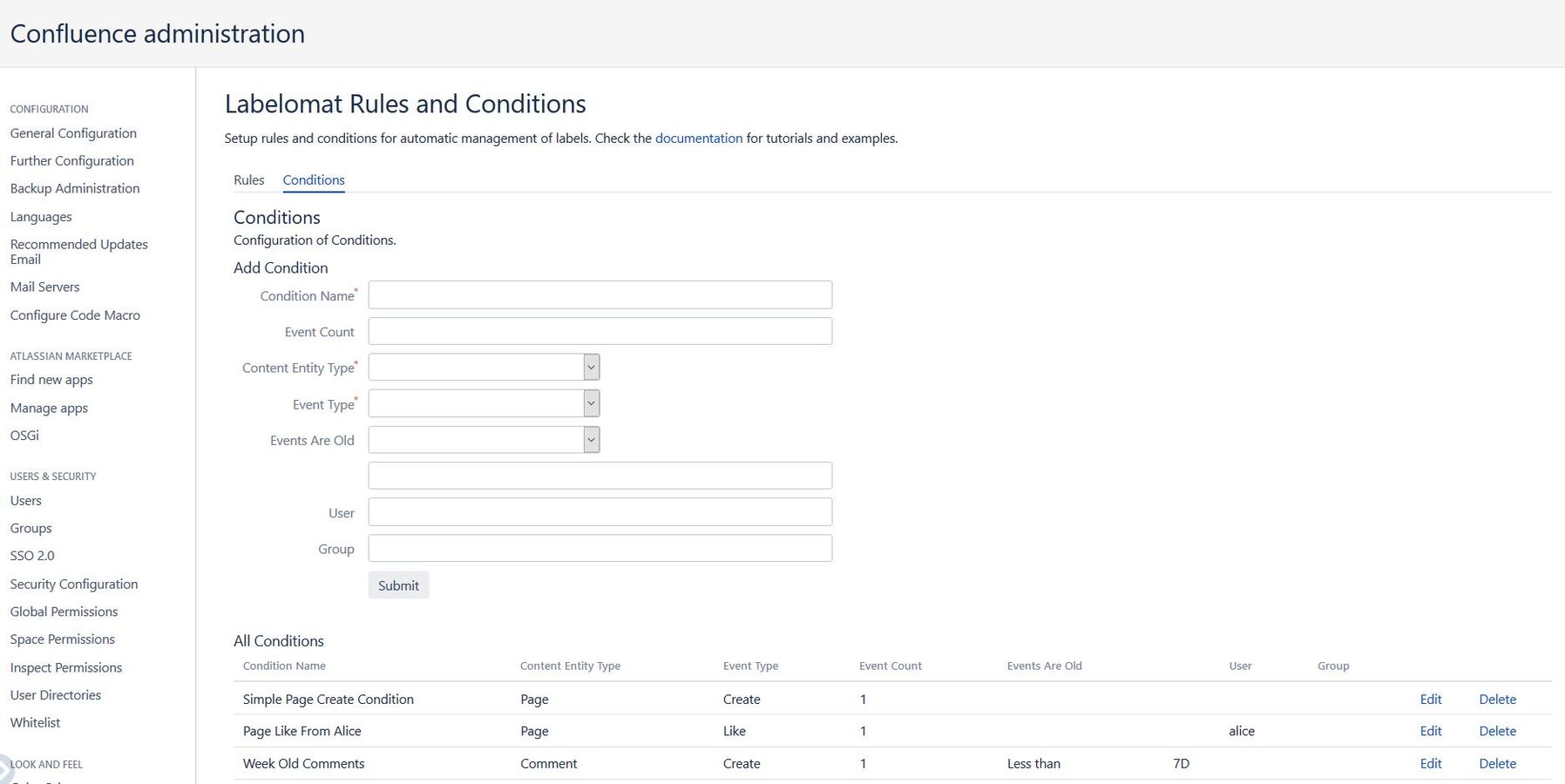Open Configure Code Macro

75,315
